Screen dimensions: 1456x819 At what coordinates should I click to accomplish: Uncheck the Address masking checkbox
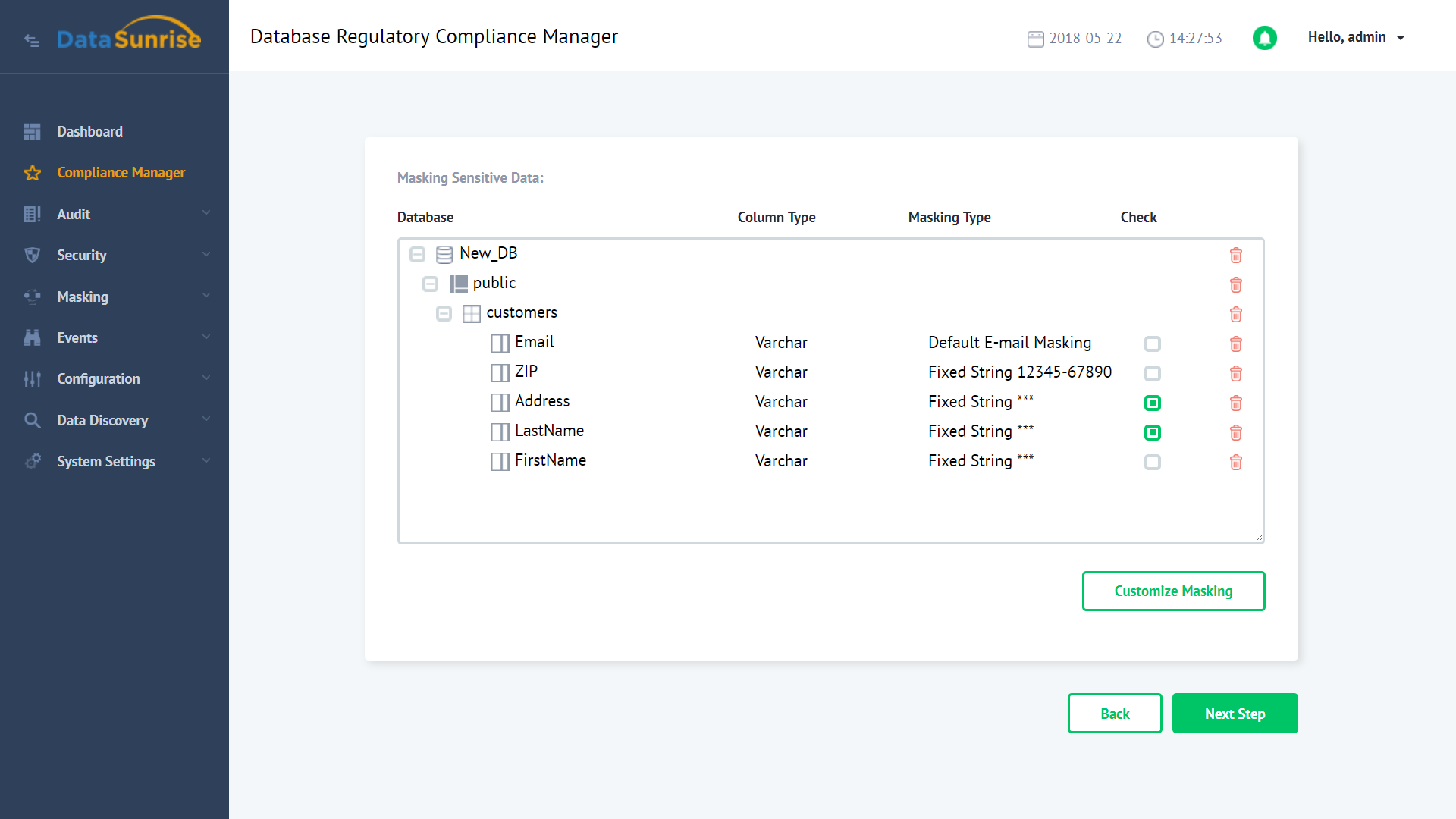[x=1152, y=403]
